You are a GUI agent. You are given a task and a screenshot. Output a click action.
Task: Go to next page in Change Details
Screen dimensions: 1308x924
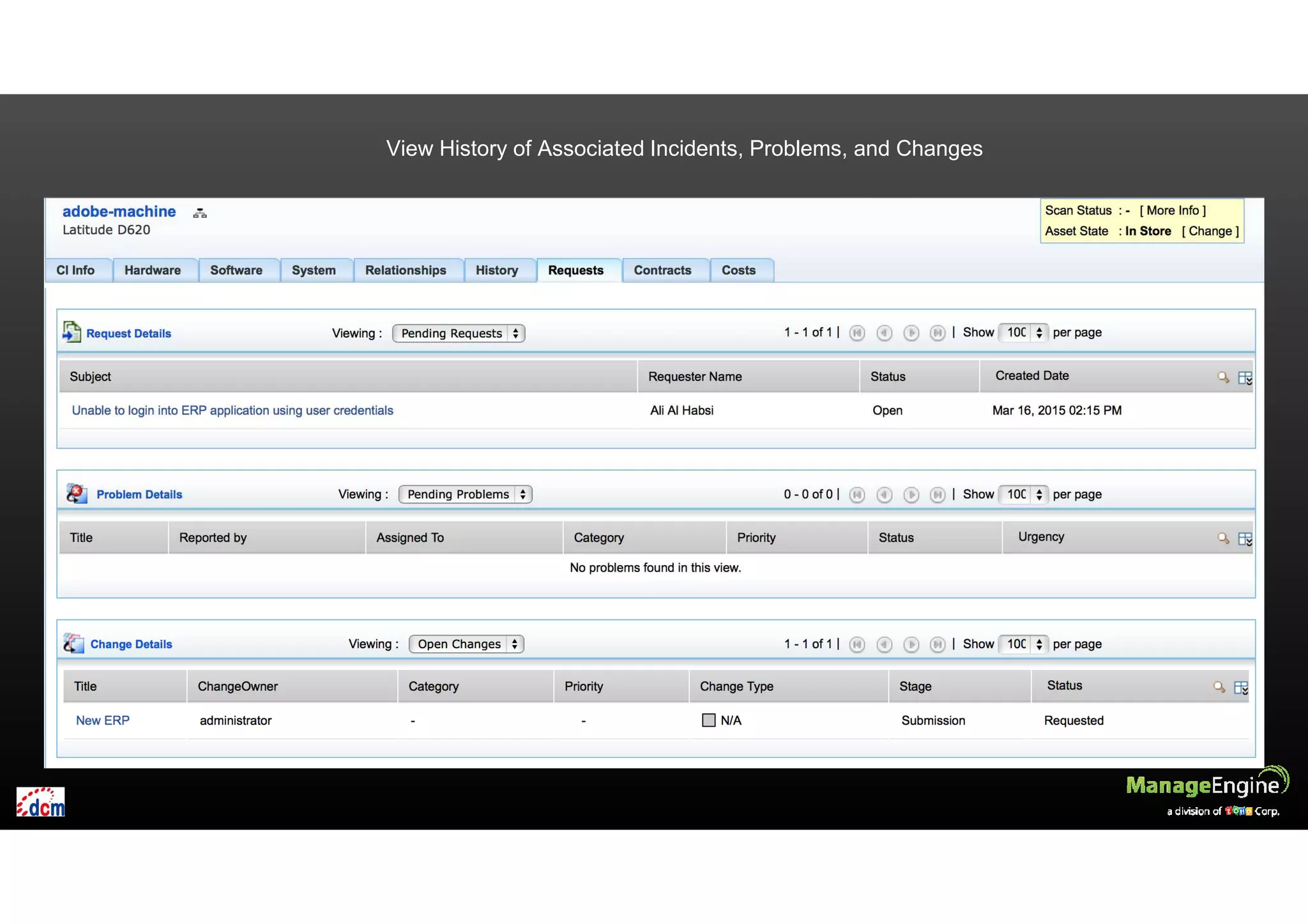point(911,644)
